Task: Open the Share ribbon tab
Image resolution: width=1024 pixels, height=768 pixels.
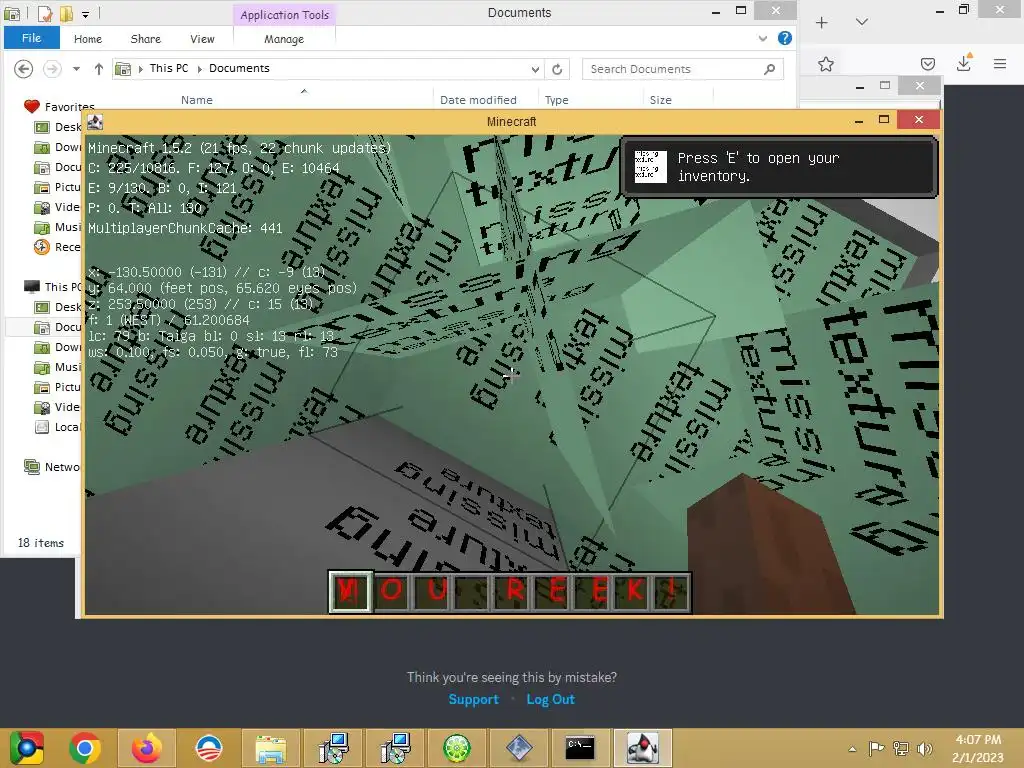Action: [x=146, y=39]
